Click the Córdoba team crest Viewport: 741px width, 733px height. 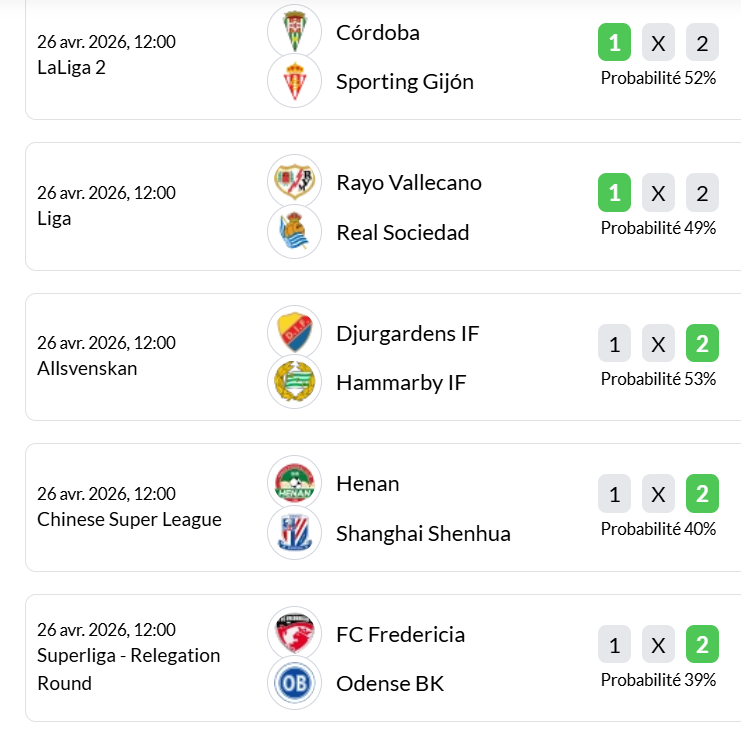point(294,31)
